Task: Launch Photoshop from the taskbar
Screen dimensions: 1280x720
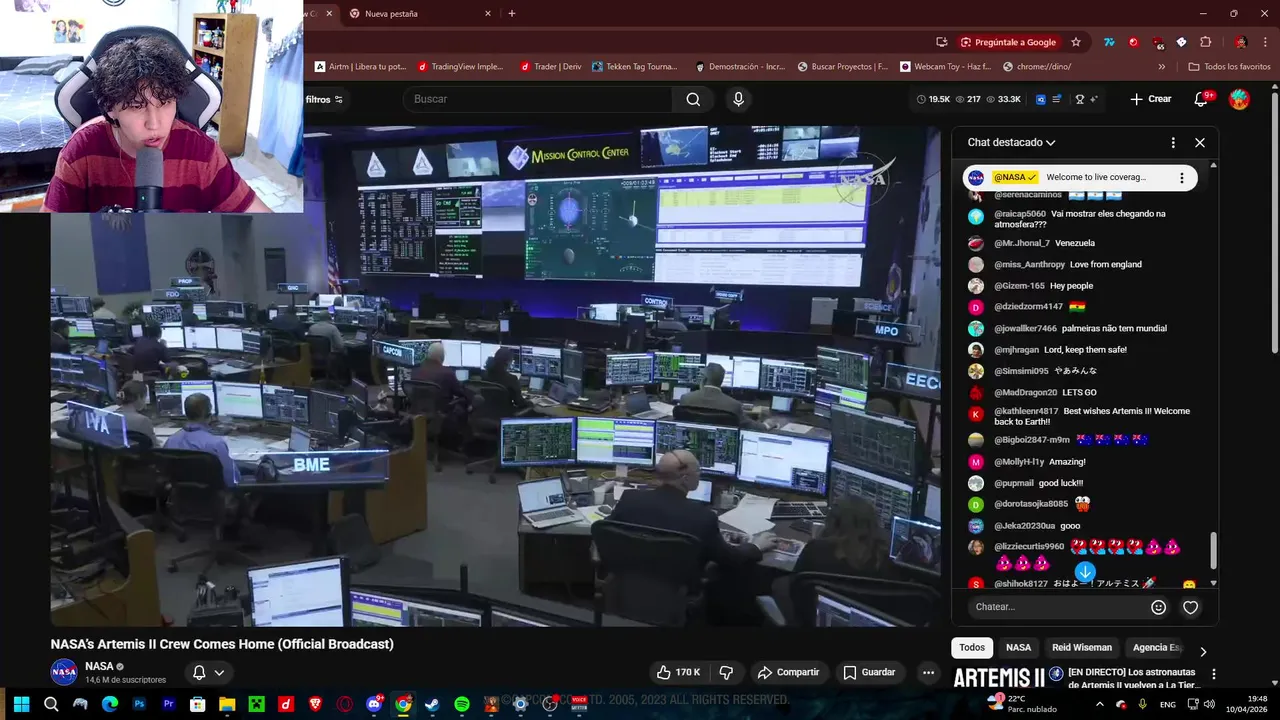Action: pyautogui.click(x=139, y=704)
